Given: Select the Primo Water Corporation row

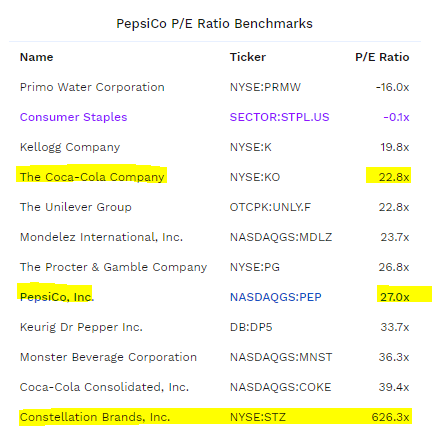Looking at the screenshot, I should (215, 87).
